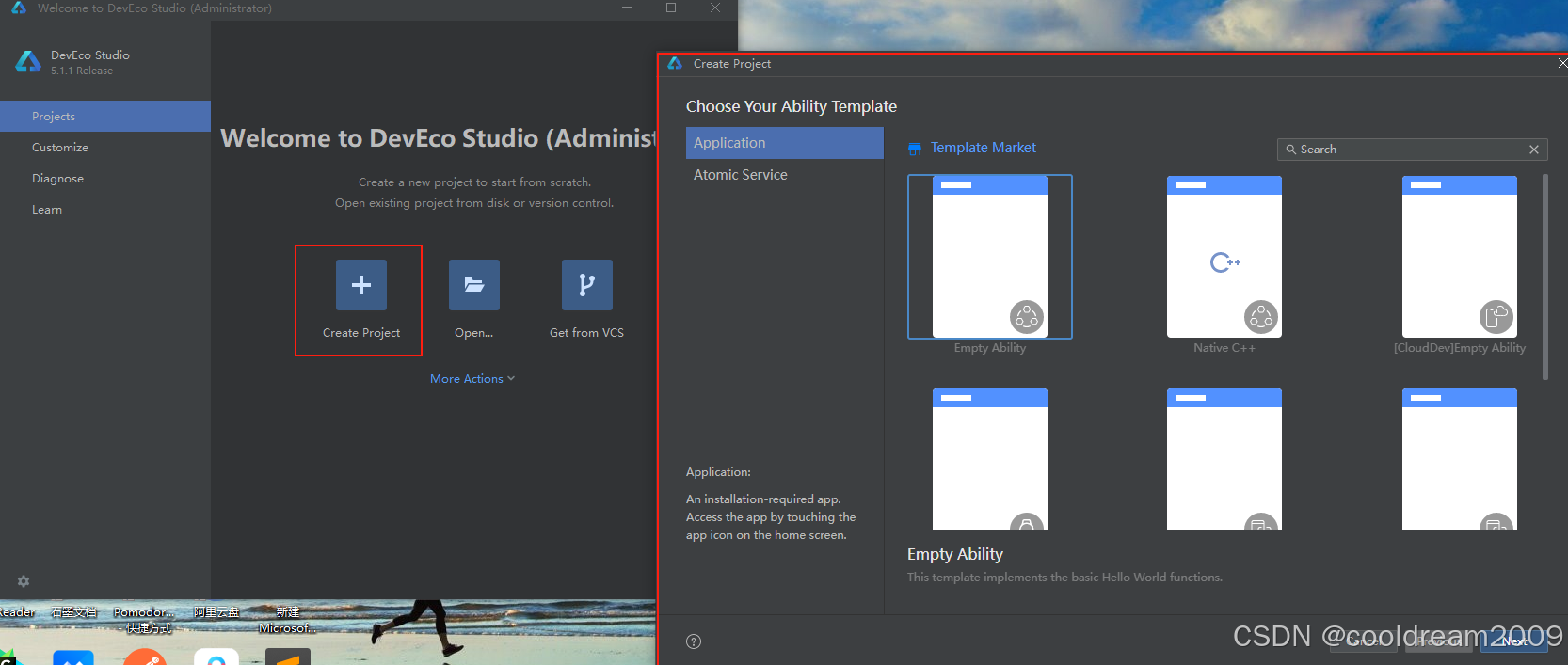This screenshot has width=1568, height=665.
Task: Click the DevEco Studio logo in sidebar
Action: 28,62
